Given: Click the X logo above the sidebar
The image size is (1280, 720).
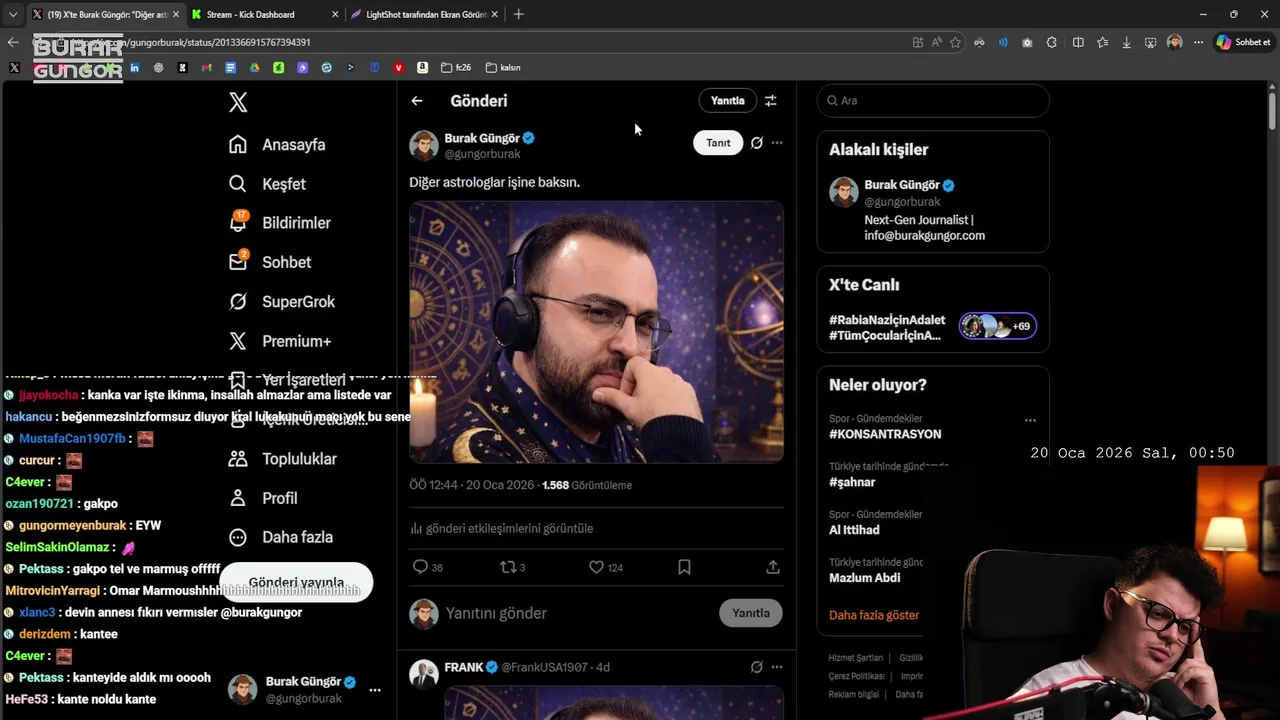Looking at the screenshot, I should (x=238, y=102).
